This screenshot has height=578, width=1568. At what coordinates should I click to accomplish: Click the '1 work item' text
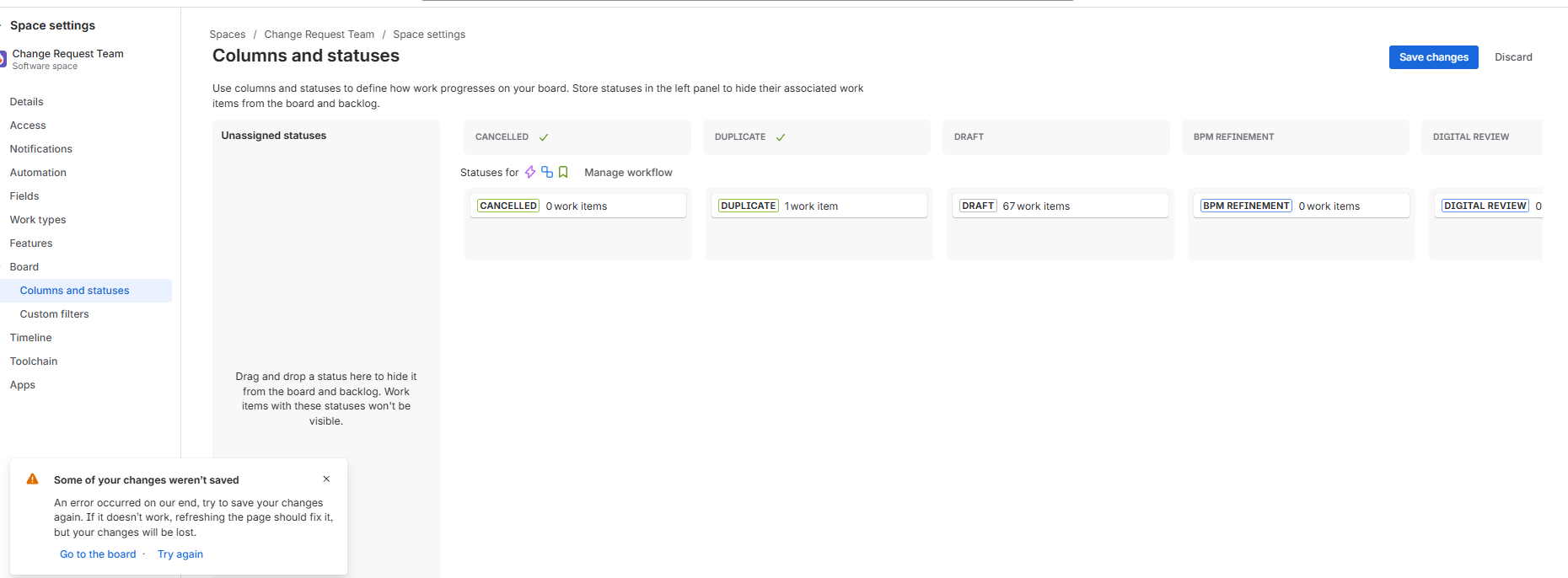click(x=811, y=206)
